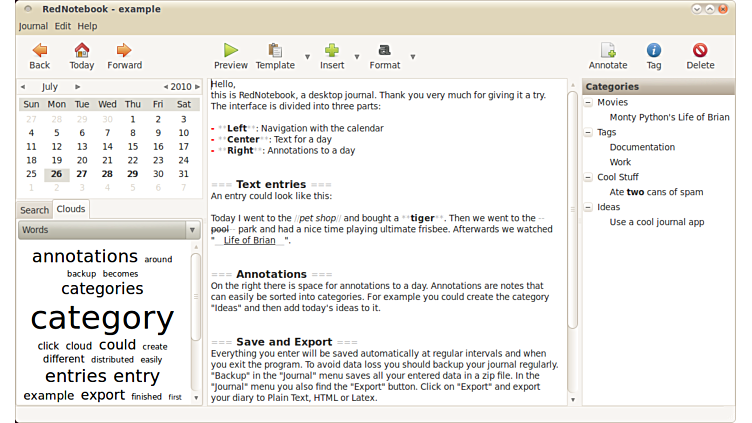The image size is (752, 423).
Task: Click the Annotate icon
Action: click(607, 50)
